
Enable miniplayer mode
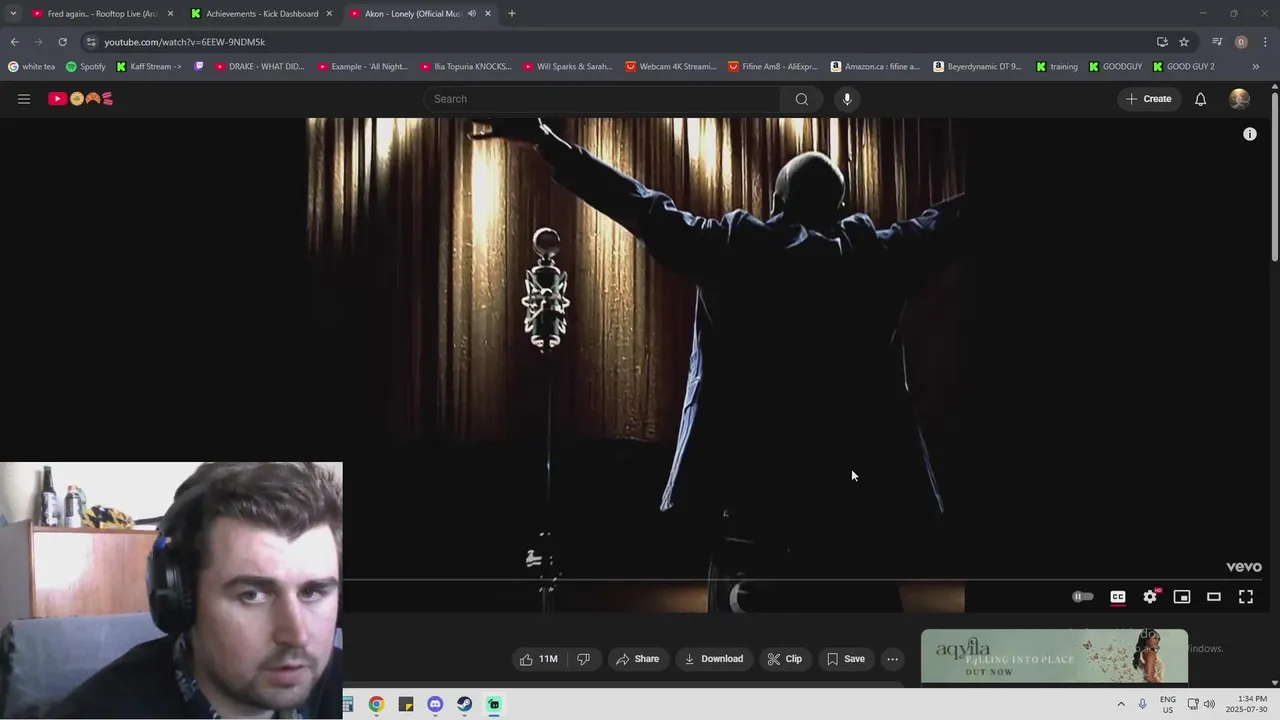click(x=1182, y=597)
